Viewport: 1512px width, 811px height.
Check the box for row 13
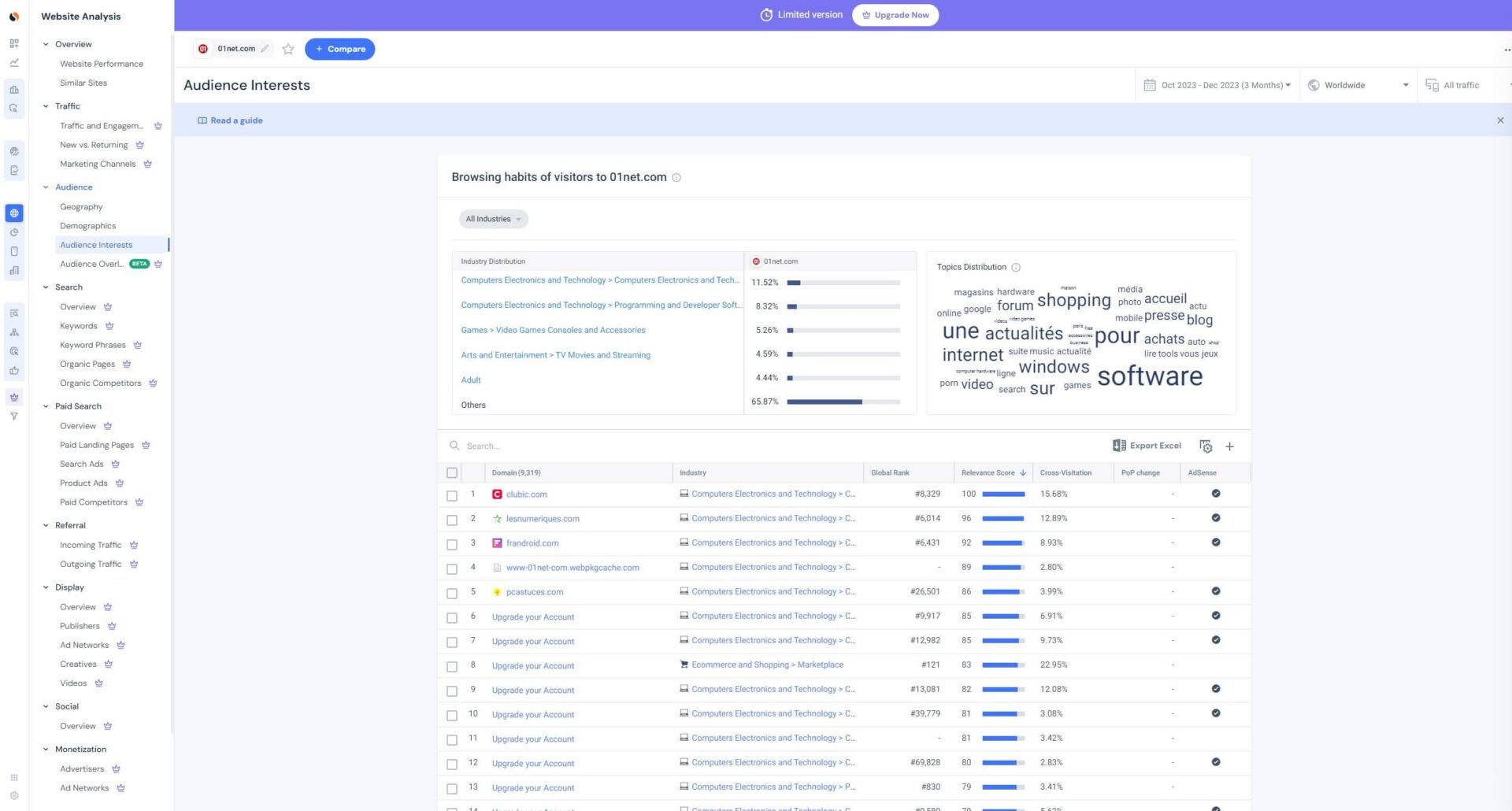point(452,789)
